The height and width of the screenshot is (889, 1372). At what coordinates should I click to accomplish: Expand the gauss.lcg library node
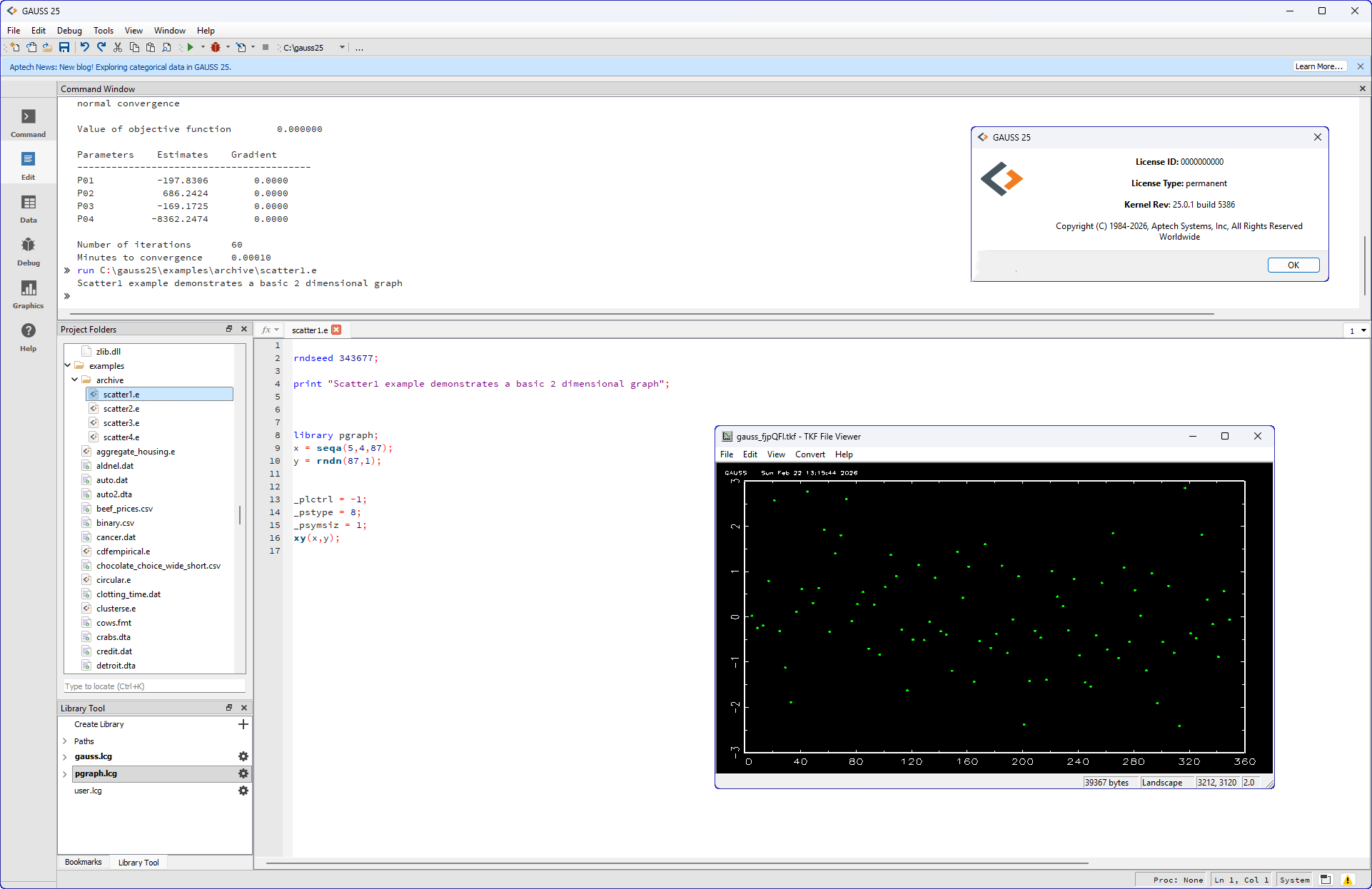pyautogui.click(x=65, y=756)
